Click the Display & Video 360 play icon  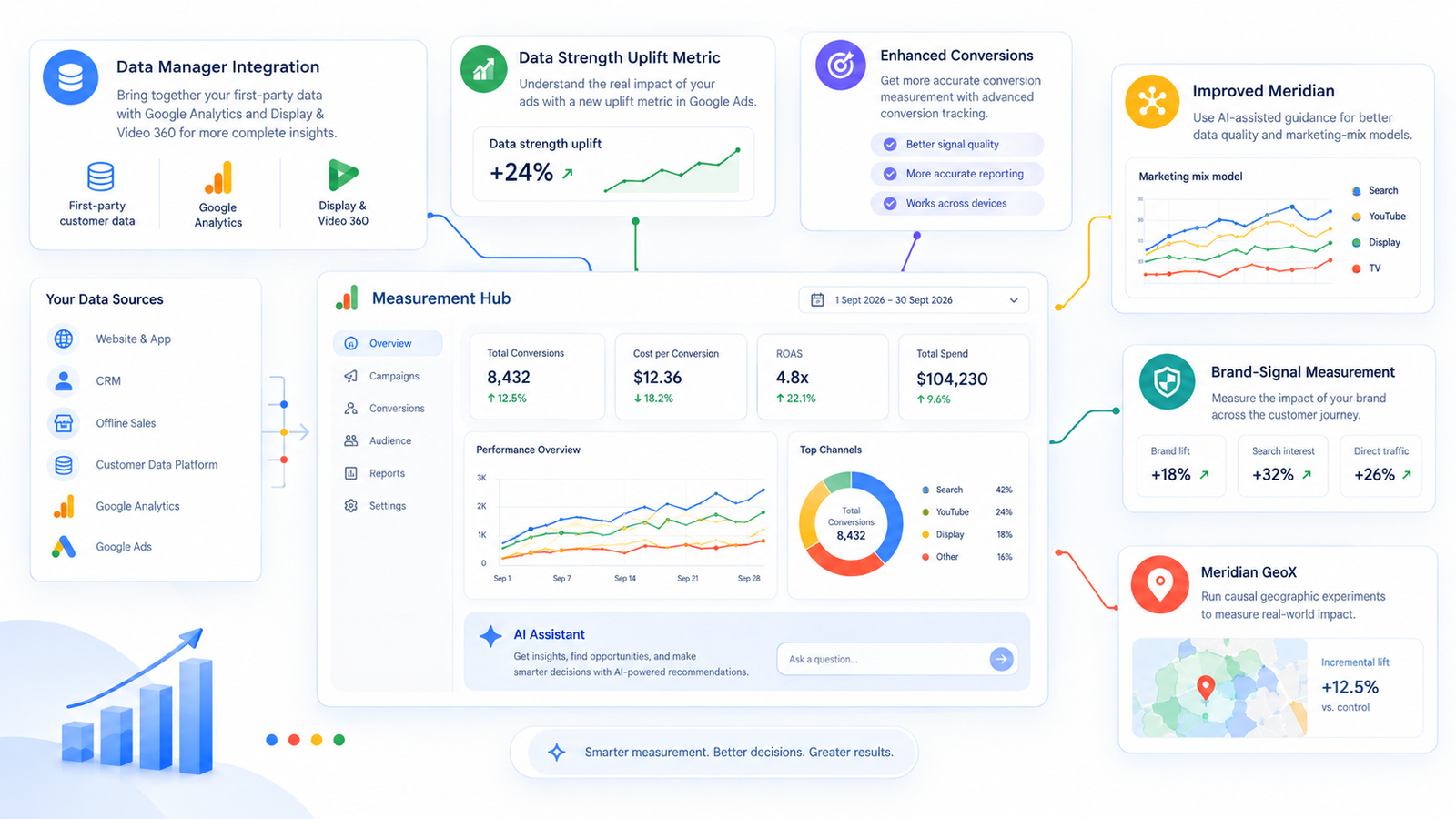(x=343, y=175)
